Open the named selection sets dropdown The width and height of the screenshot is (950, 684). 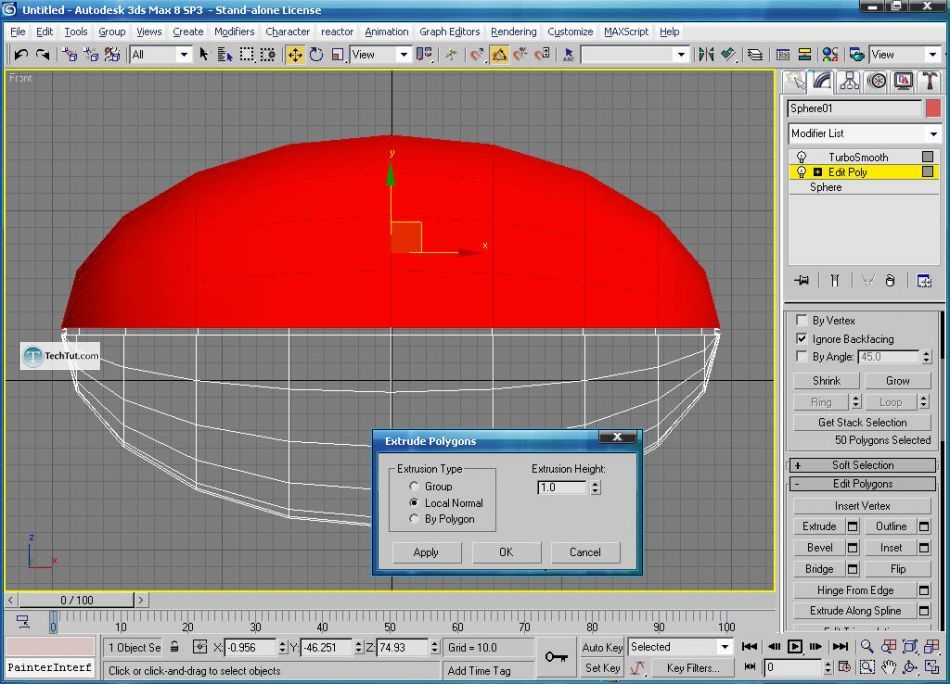click(634, 55)
